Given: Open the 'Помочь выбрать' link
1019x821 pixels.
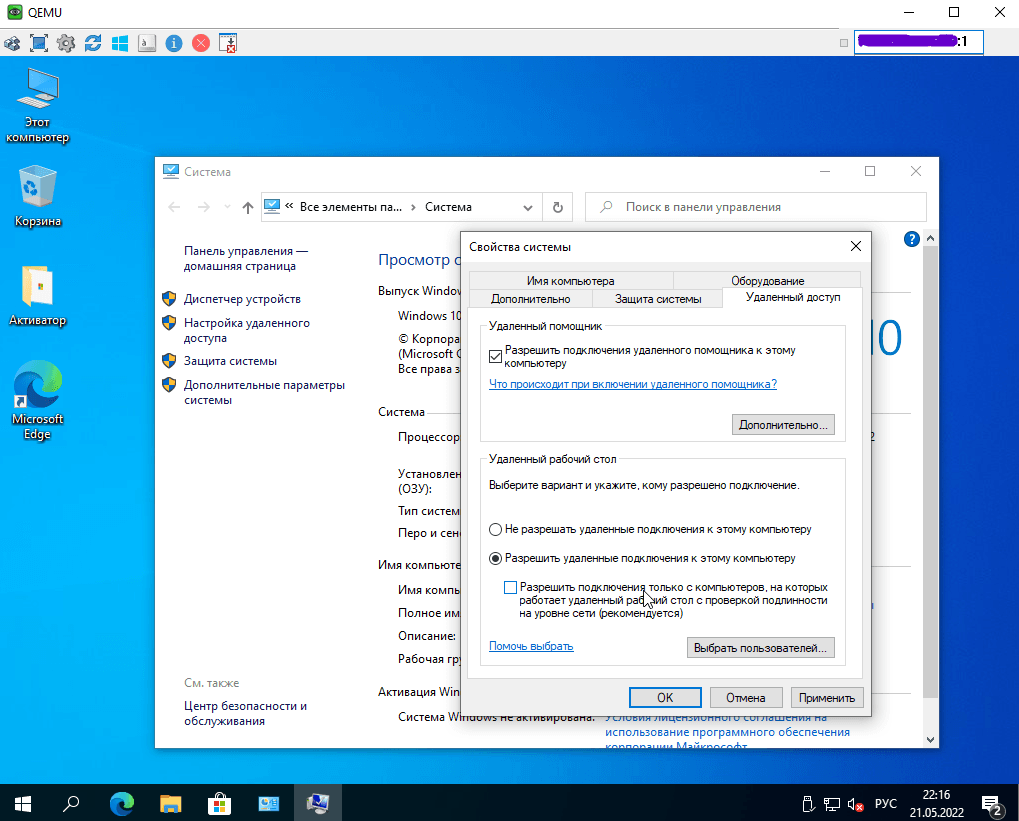Looking at the screenshot, I should [531, 646].
